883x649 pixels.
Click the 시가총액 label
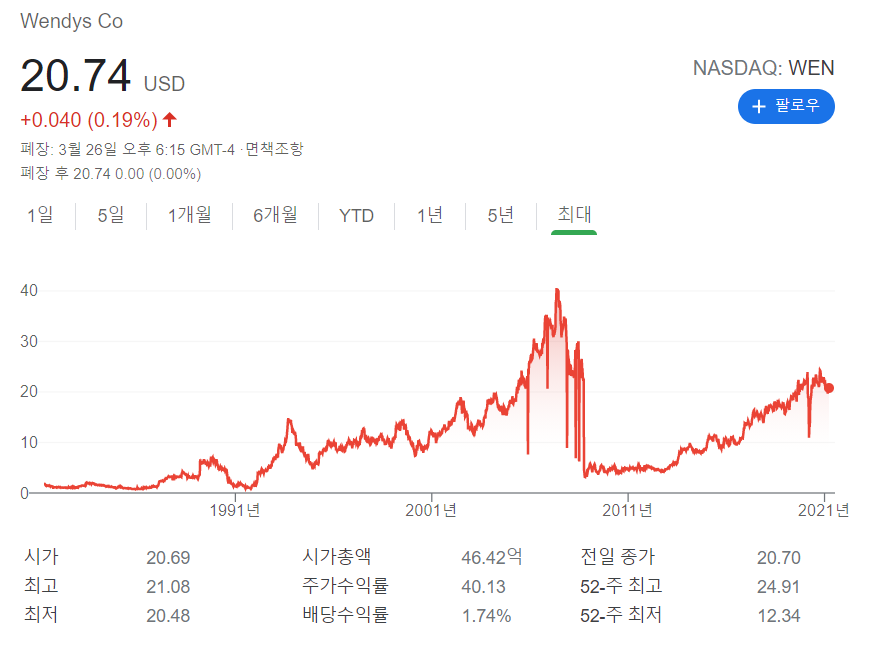pyautogui.click(x=337, y=557)
